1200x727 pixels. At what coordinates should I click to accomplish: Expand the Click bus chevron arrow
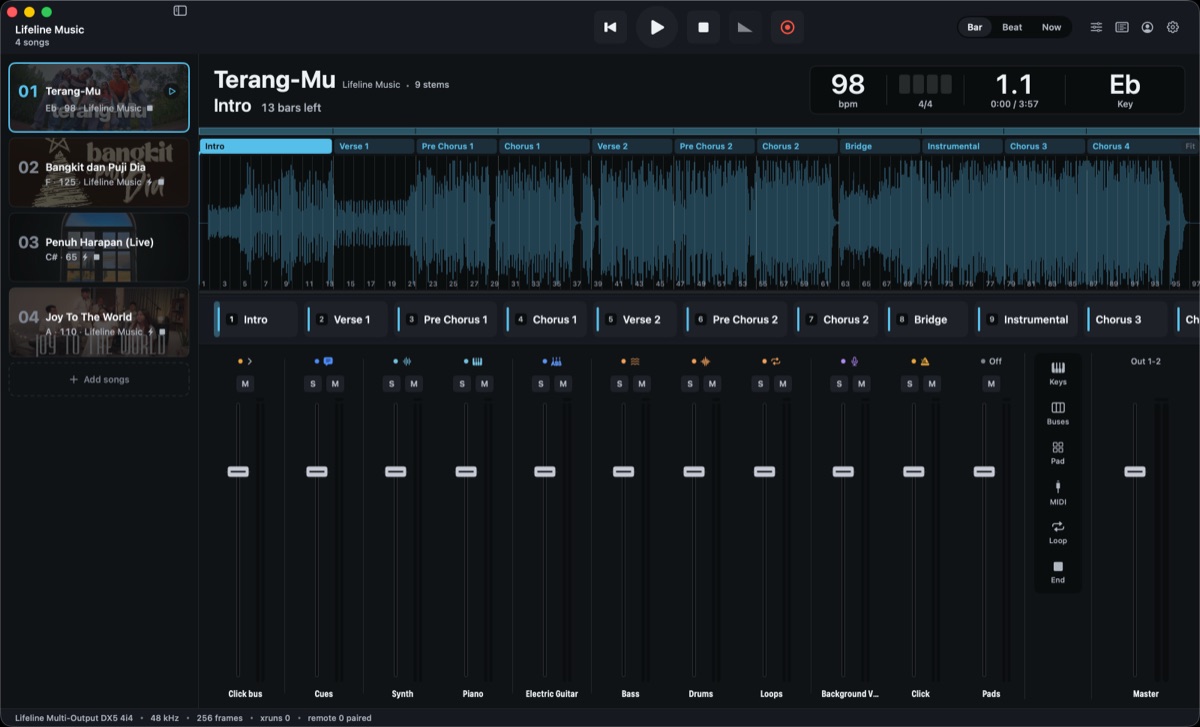tap(250, 361)
